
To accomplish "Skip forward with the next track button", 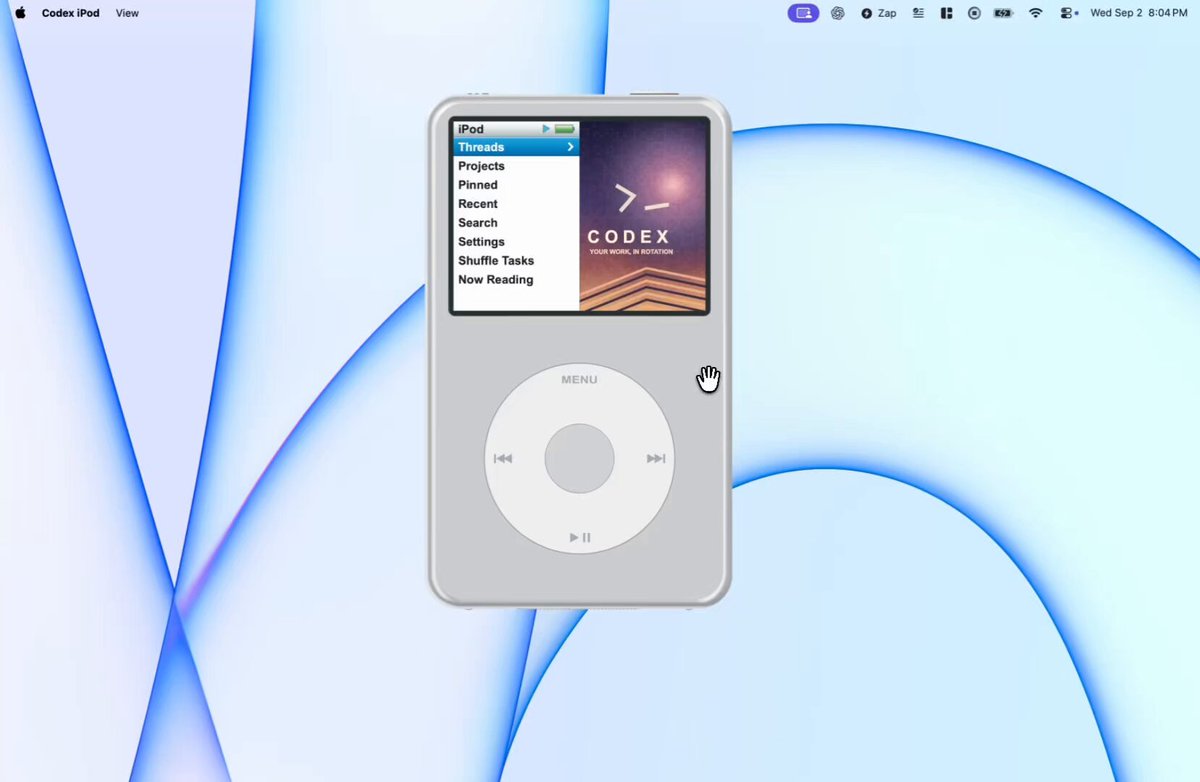I will click(x=656, y=458).
